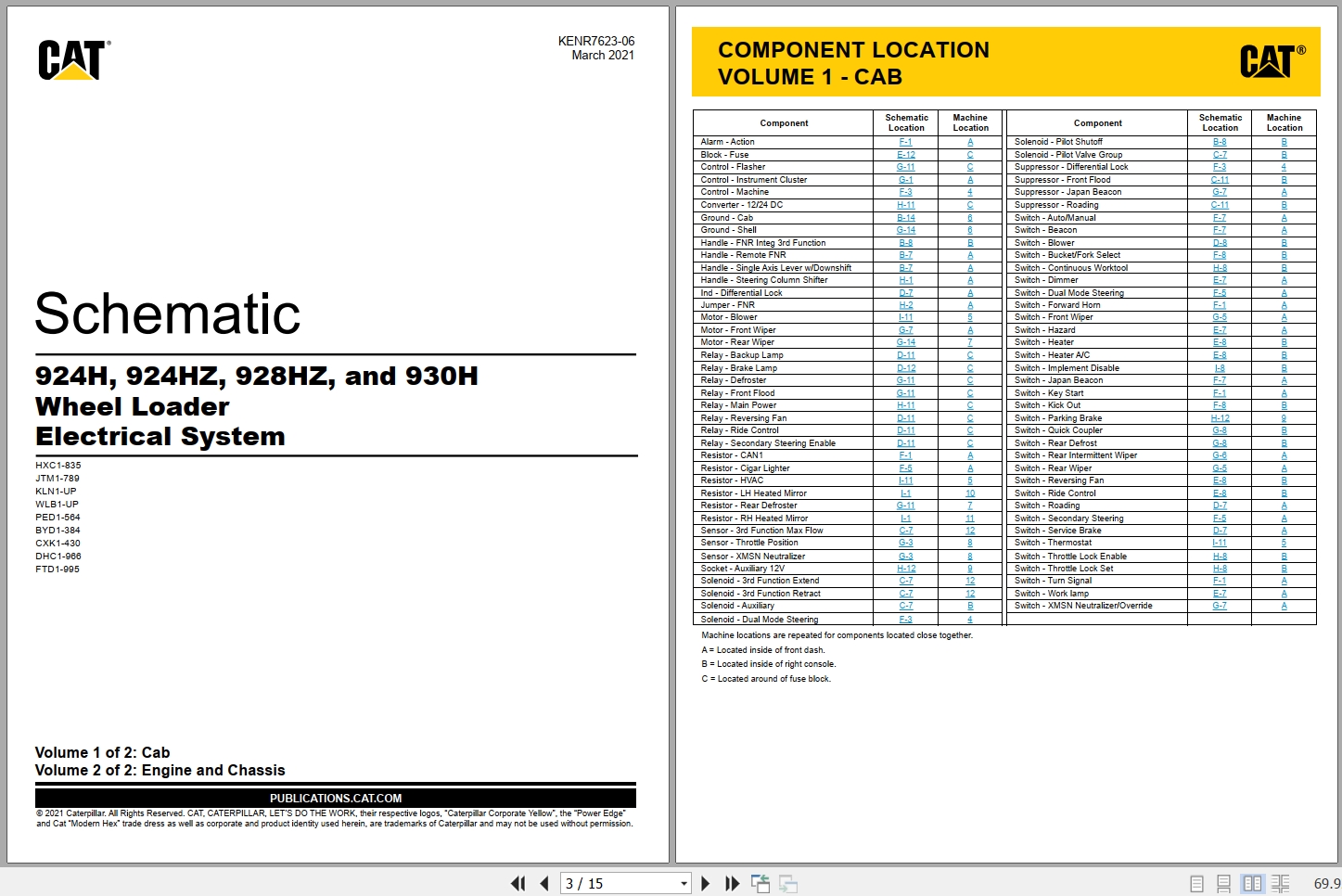Select the 'Switch - Quick Coupler' component text
Viewport: 1342px width, 896px height.
[x=1057, y=430]
